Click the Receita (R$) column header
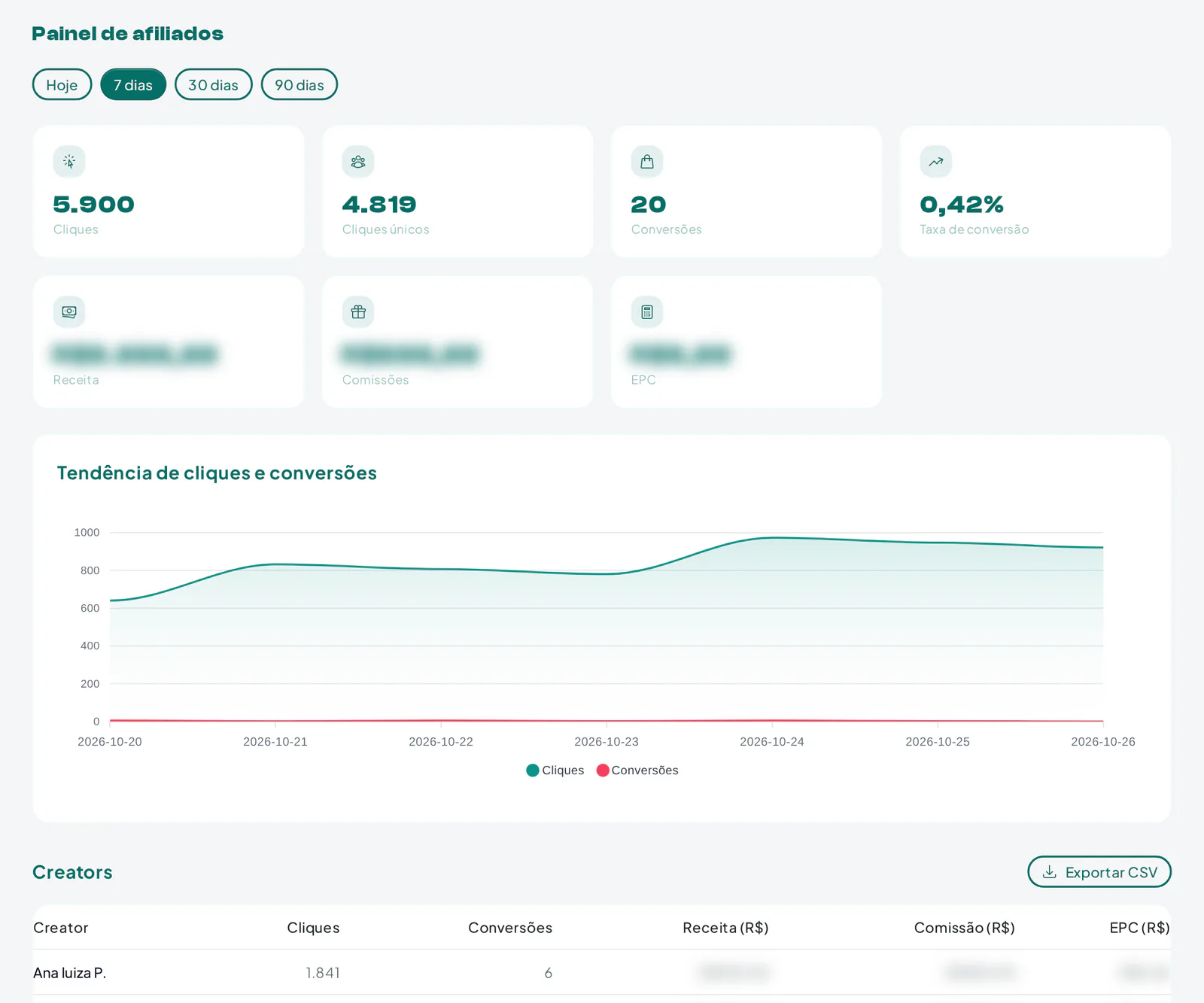Viewport: 1204px width, 1003px height. tap(725, 928)
